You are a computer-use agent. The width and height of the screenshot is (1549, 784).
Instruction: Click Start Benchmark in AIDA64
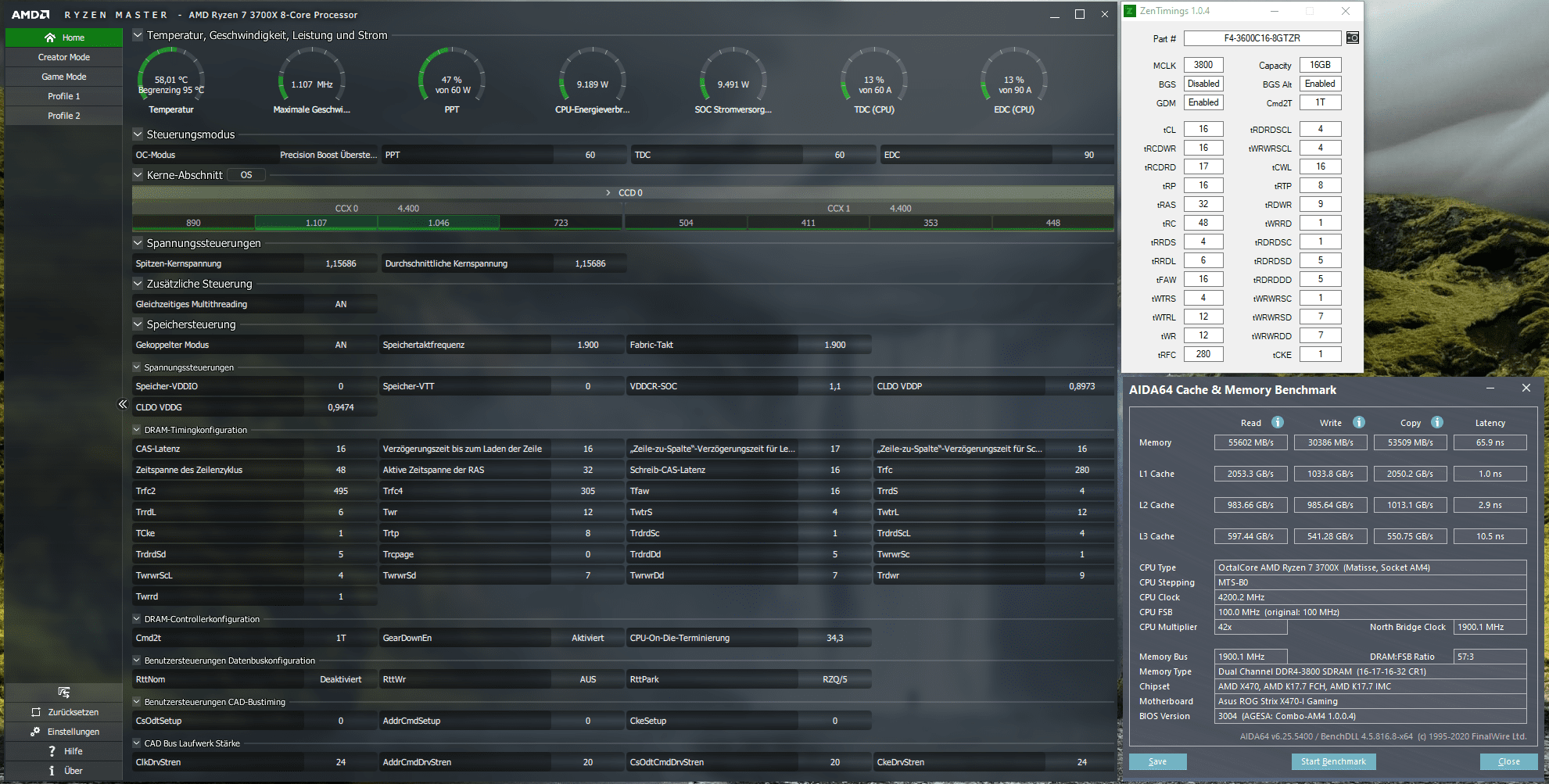coord(1333,761)
